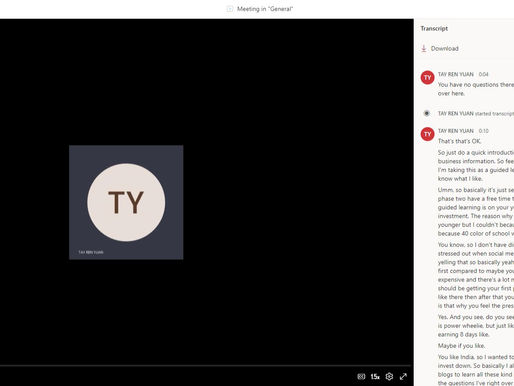The height and width of the screenshot is (386, 514).
Task: Click TY avatar beside 0:04 entry
Action: pos(427,78)
